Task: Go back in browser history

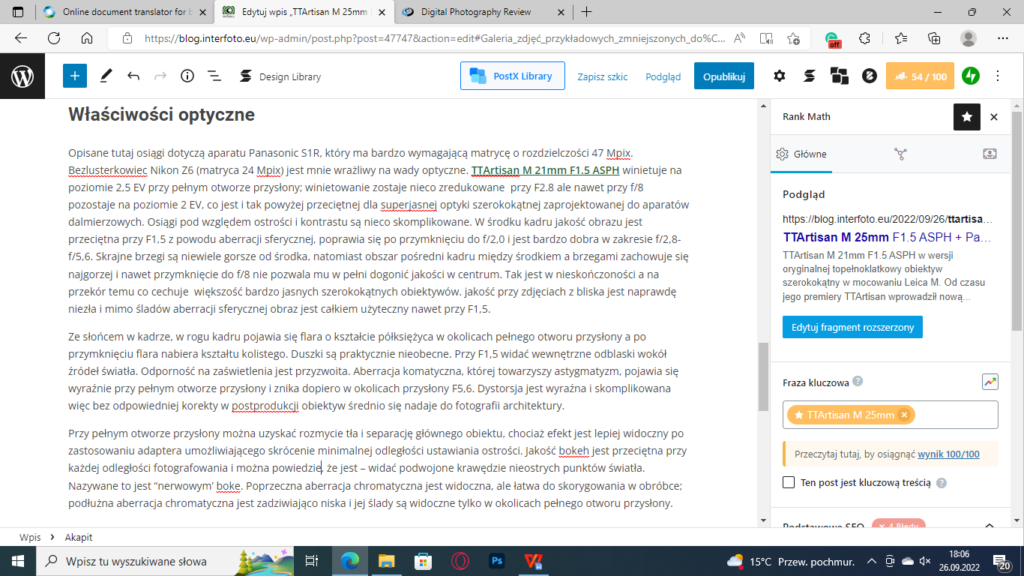Action: (x=21, y=39)
